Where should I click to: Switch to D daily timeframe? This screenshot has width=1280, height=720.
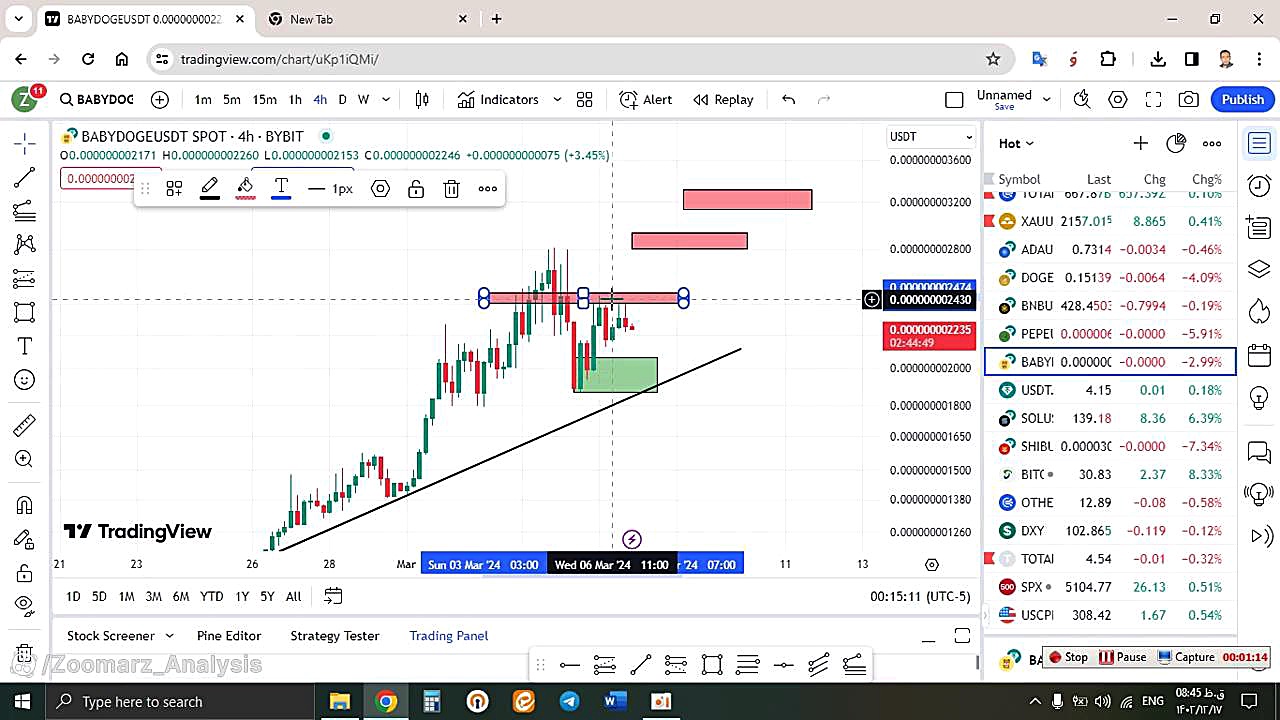pyautogui.click(x=342, y=99)
